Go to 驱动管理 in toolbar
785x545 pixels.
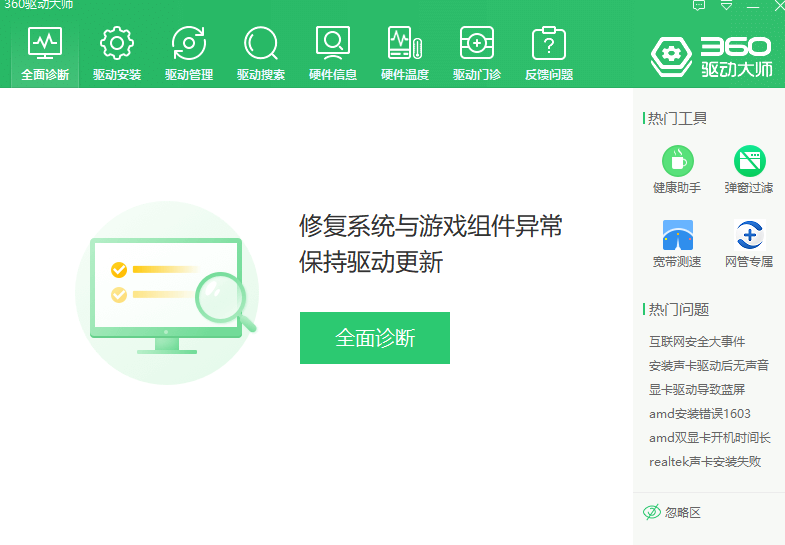click(x=189, y=45)
